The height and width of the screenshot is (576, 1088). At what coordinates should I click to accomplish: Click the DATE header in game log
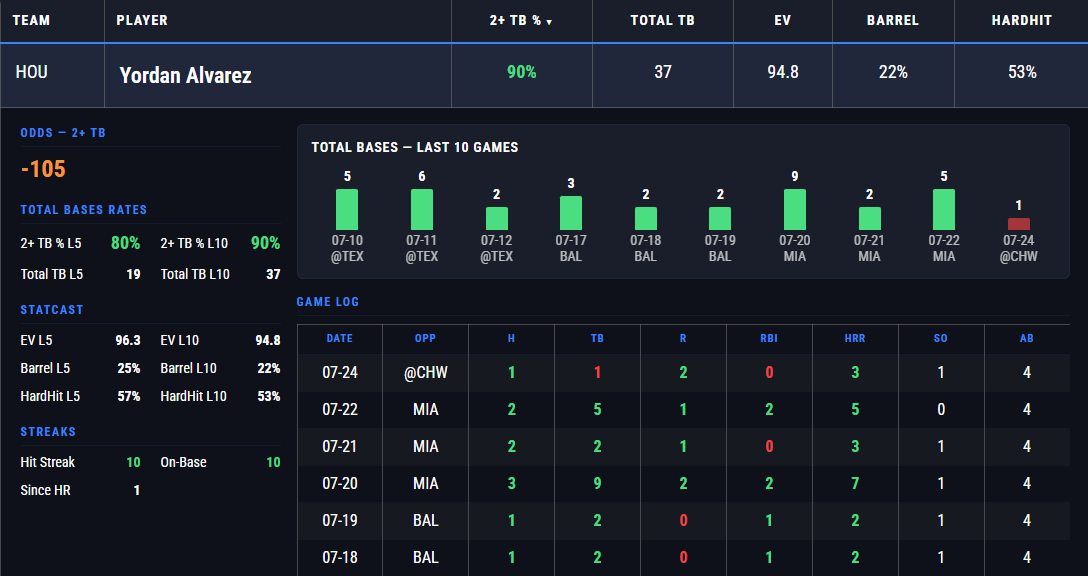(340, 339)
